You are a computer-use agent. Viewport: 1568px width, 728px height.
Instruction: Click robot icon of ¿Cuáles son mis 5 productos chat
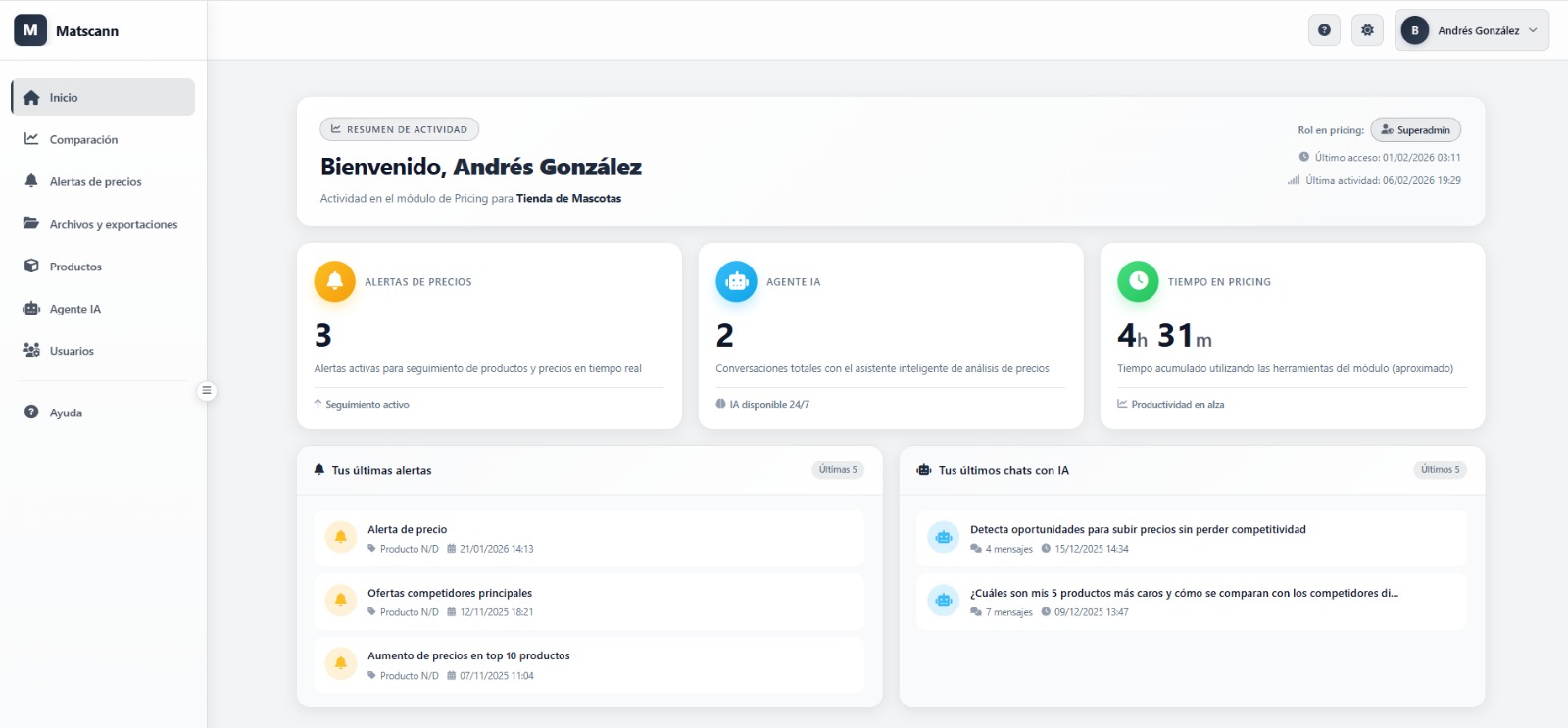pos(944,601)
